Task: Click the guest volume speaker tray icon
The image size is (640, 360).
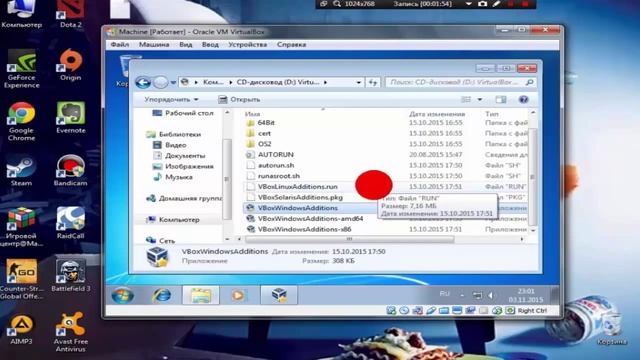Action: pos(491,295)
